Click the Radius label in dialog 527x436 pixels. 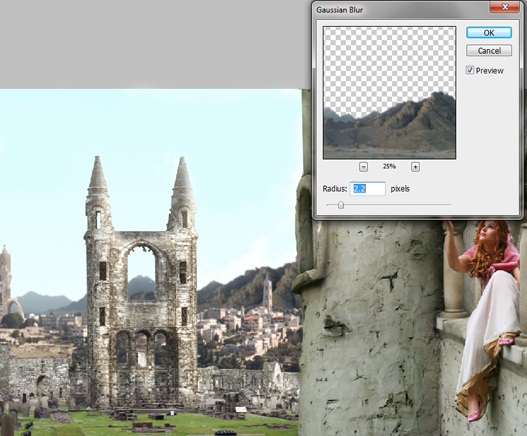click(334, 189)
